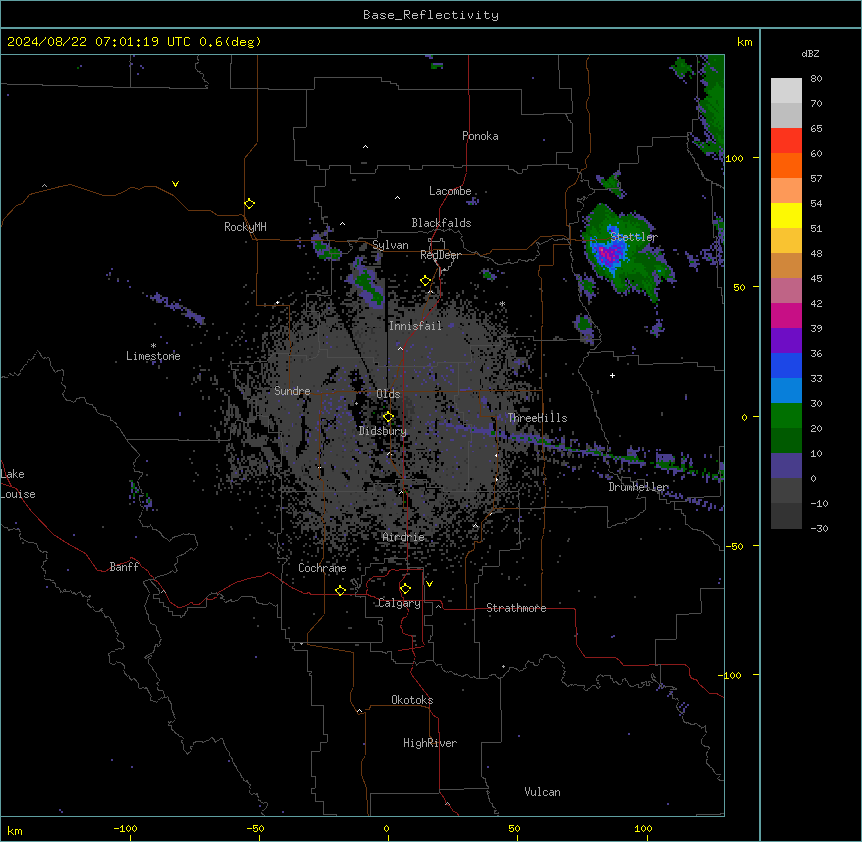Click the magenta storm core near Stettler
The height and width of the screenshot is (842, 862).
pyautogui.click(x=607, y=254)
